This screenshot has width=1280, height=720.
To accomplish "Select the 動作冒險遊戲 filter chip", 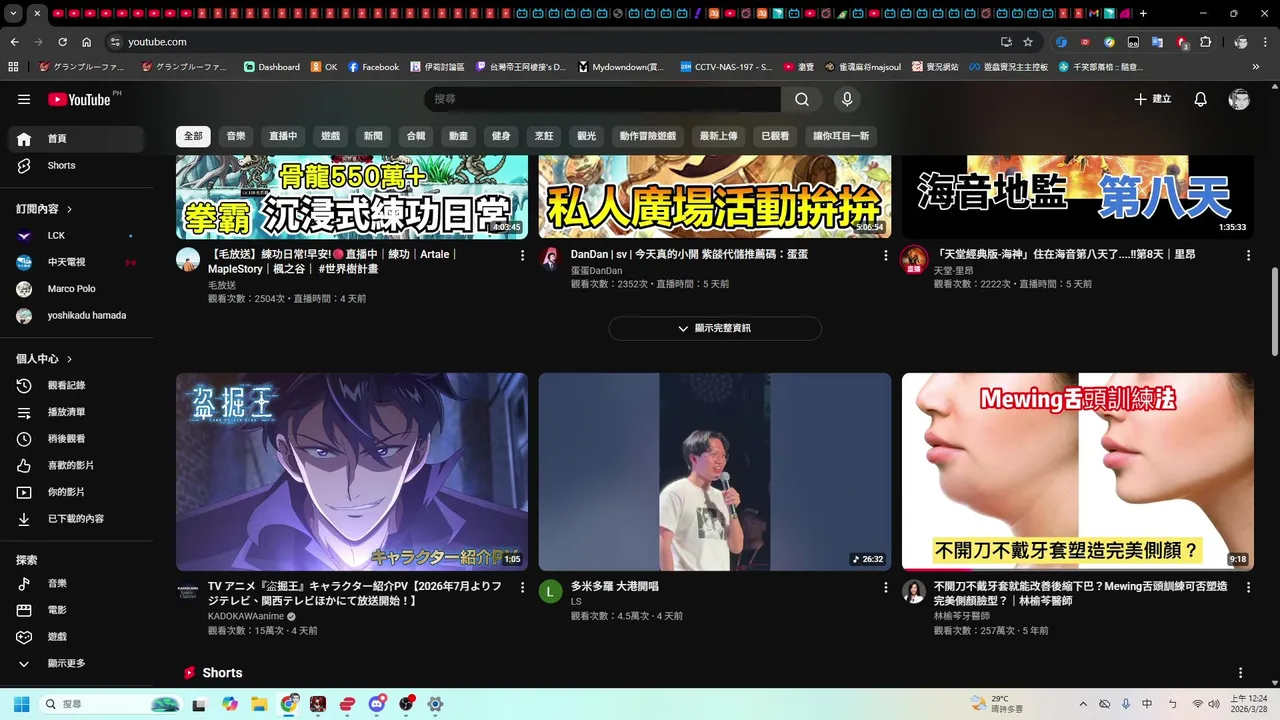I will click(x=648, y=136).
